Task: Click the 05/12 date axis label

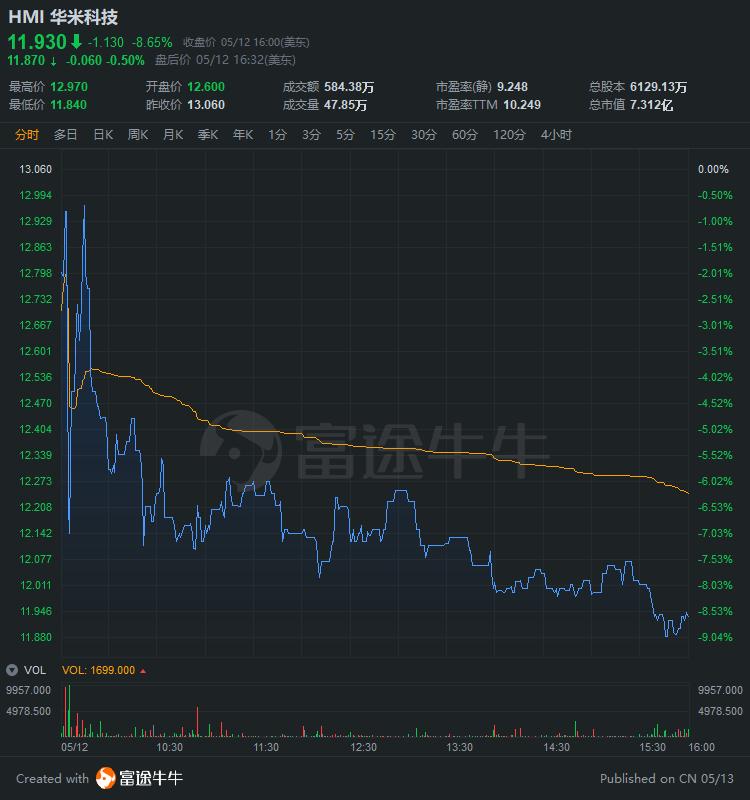Action: (74, 747)
